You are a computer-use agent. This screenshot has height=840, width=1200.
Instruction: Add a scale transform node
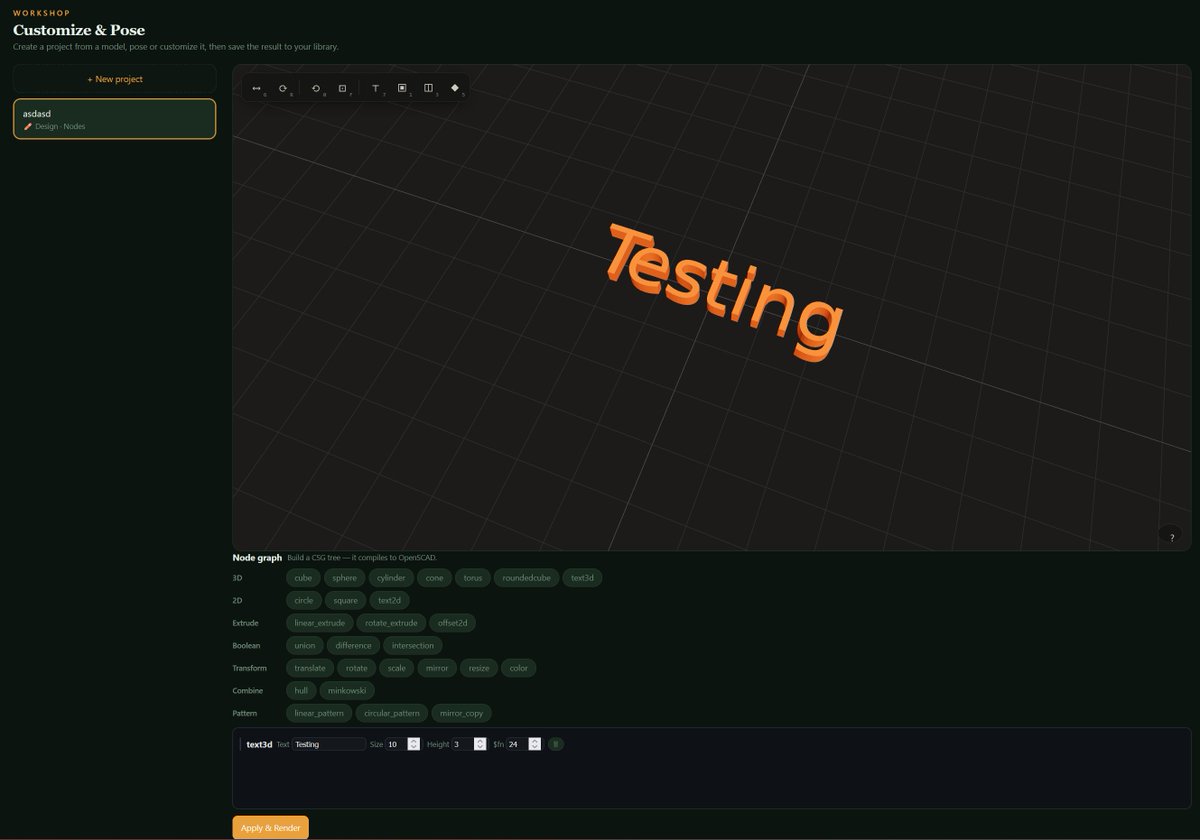pyautogui.click(x=397, y=668)
